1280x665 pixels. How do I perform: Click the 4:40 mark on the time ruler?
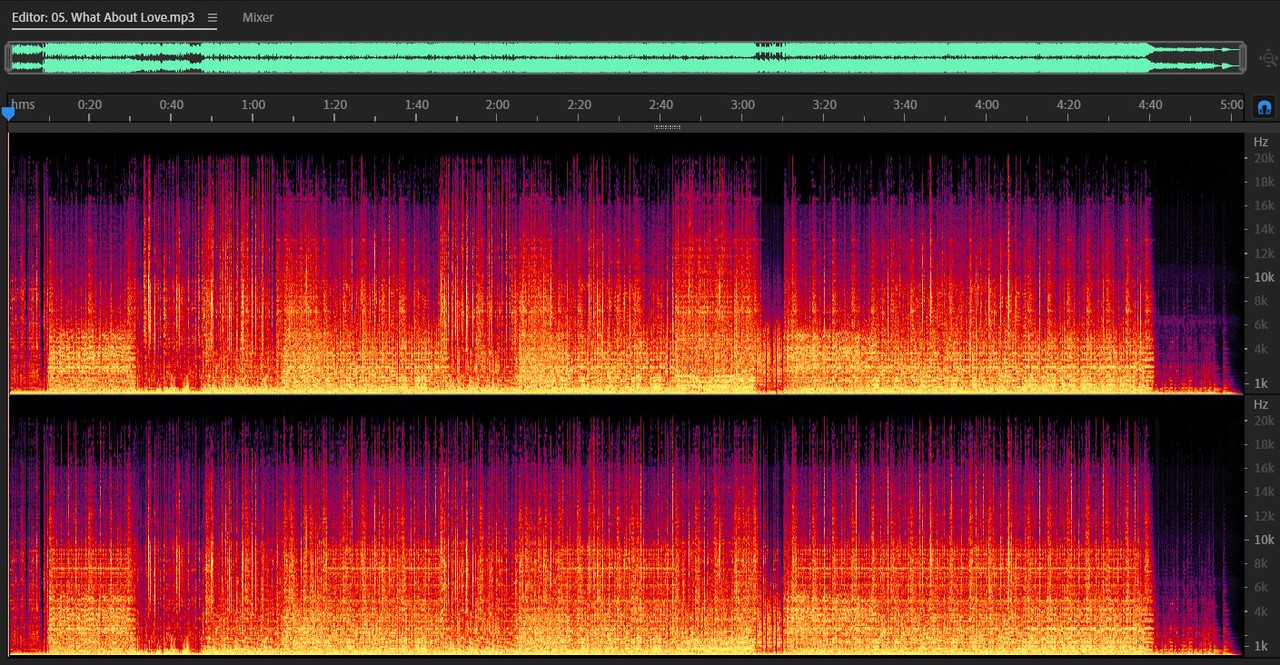[x=1150, y=104]
